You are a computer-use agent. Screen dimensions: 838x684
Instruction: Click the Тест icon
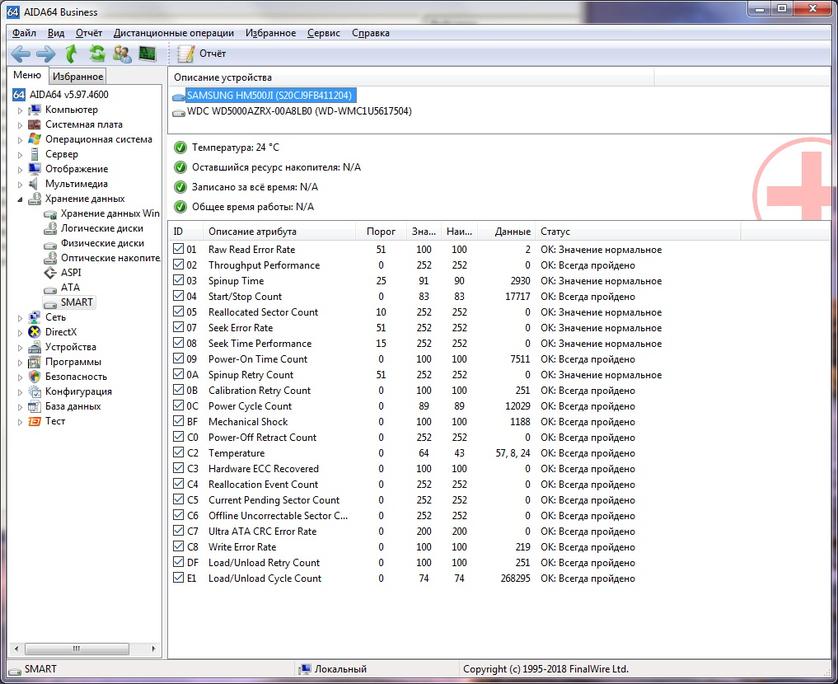(x=35, y=421)
